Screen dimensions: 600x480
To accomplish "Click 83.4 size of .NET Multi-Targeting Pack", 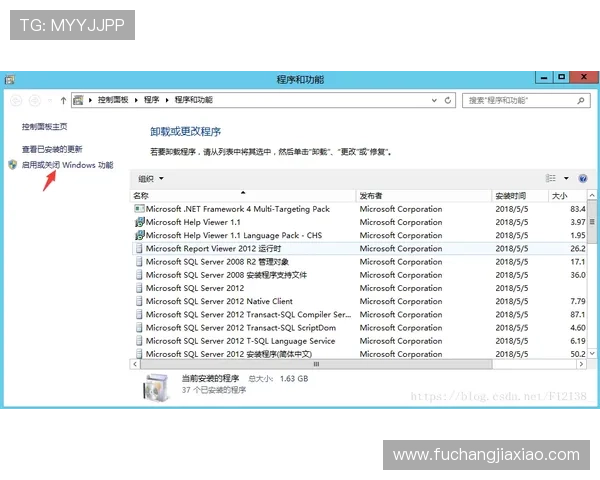I will pos(578,209).
